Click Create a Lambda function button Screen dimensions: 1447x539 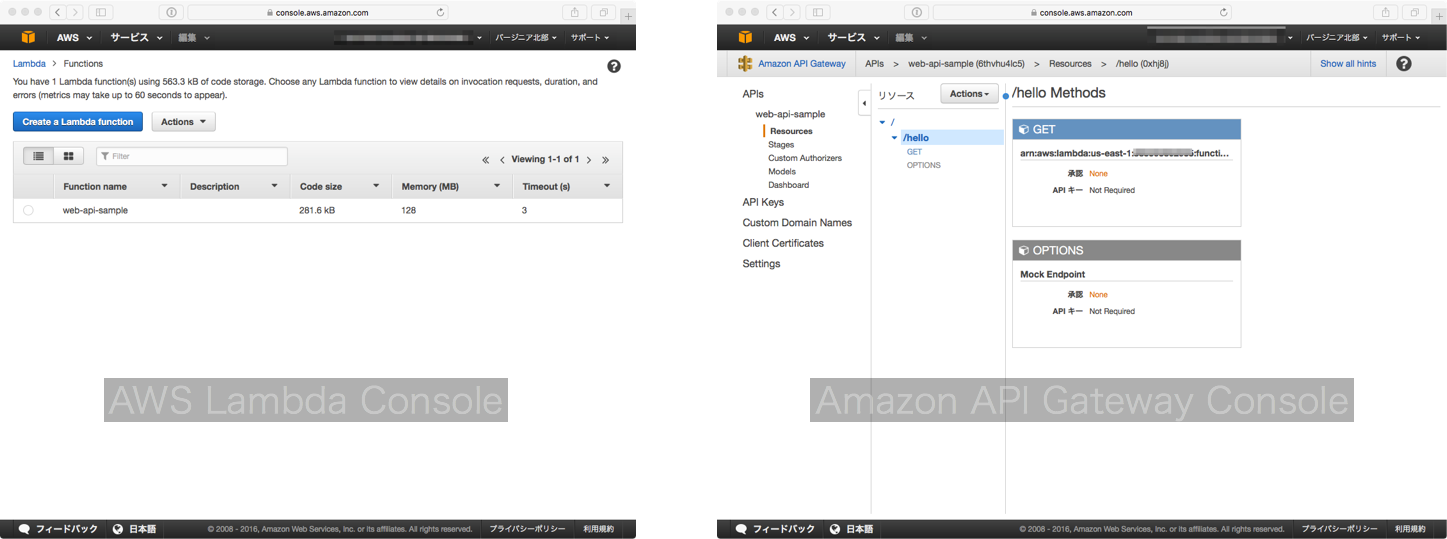click(78, 122)
